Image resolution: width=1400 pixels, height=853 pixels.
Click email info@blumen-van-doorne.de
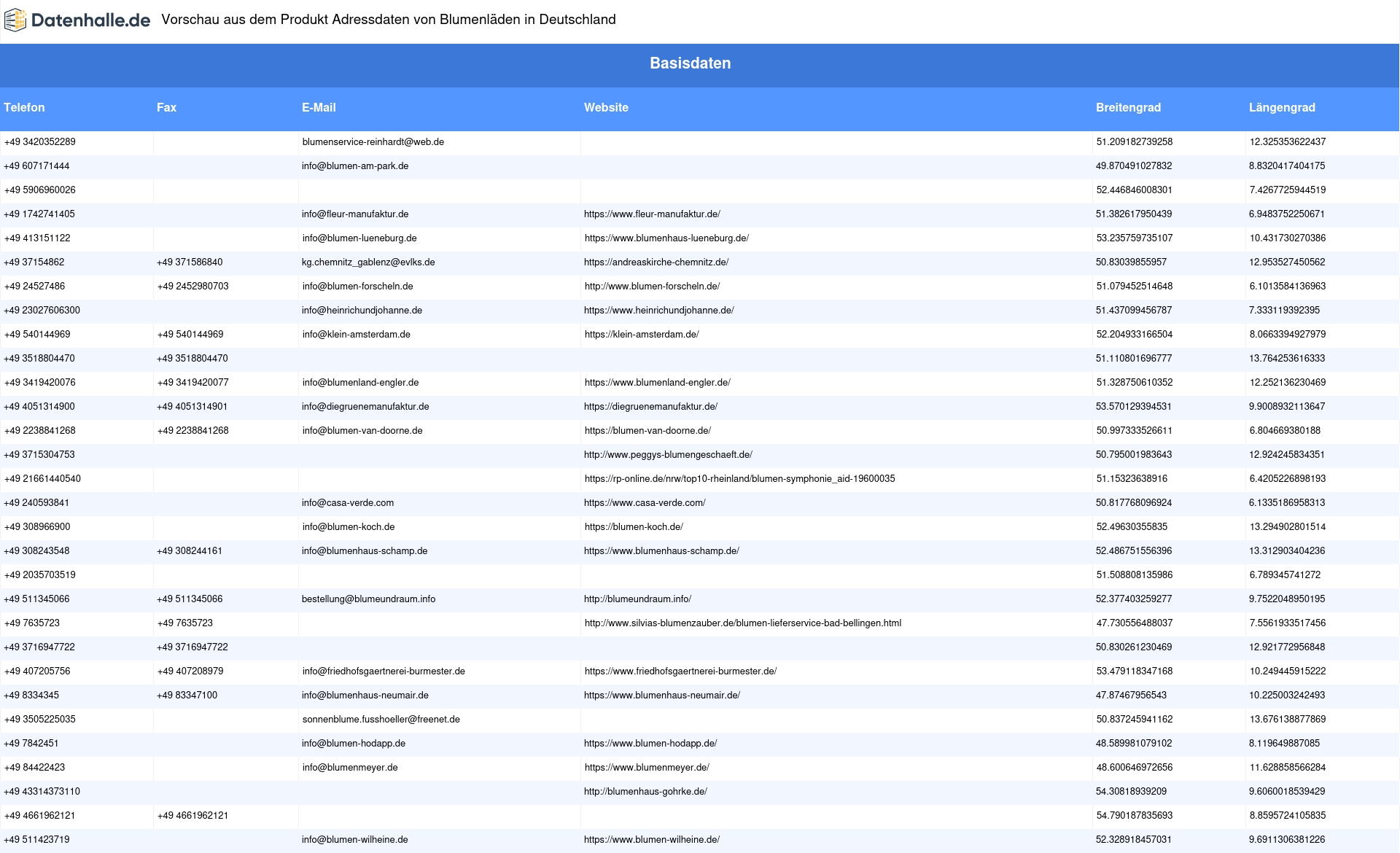(x=362, y=431)
